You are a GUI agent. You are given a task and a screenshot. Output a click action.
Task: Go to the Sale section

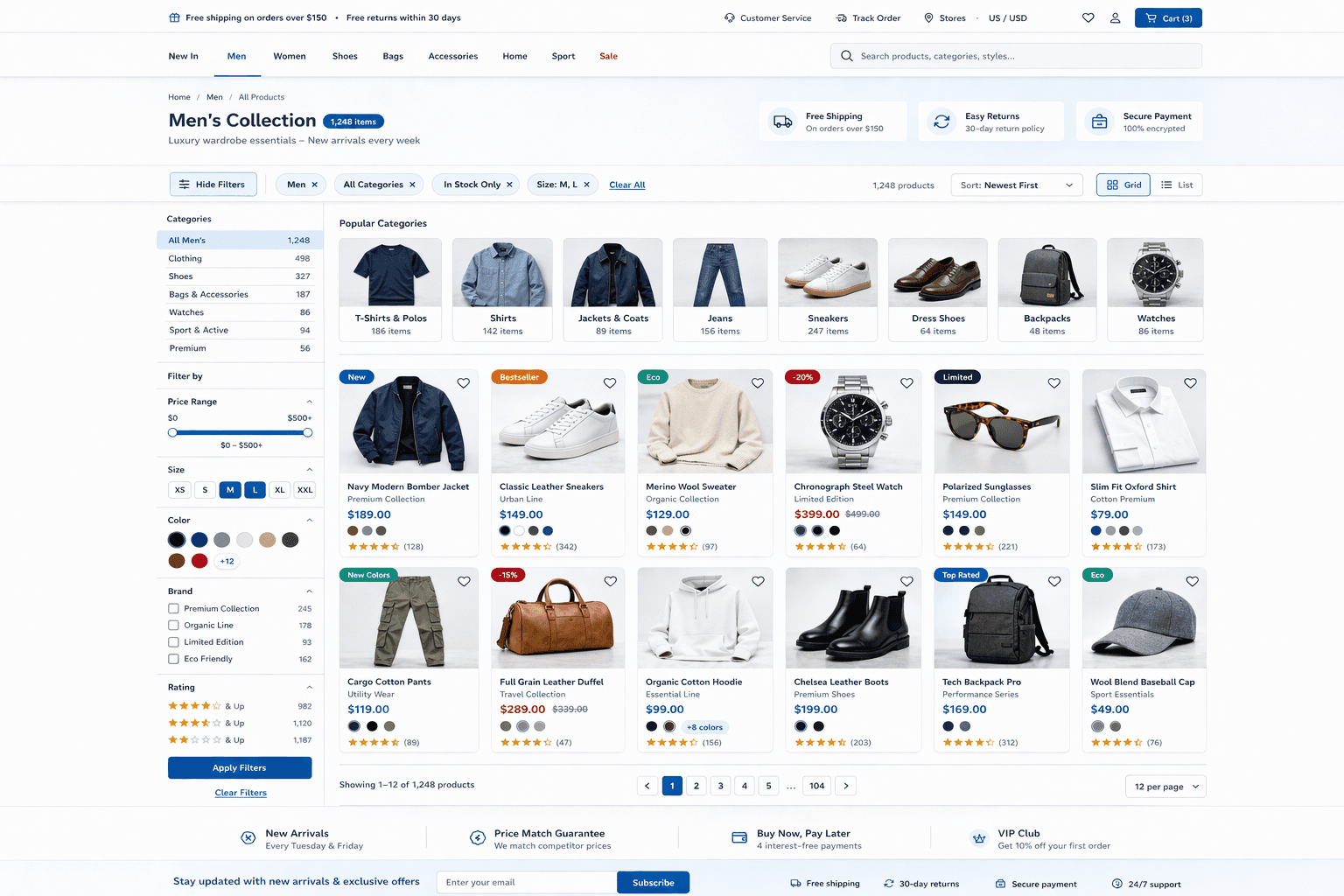click(608, 55)
